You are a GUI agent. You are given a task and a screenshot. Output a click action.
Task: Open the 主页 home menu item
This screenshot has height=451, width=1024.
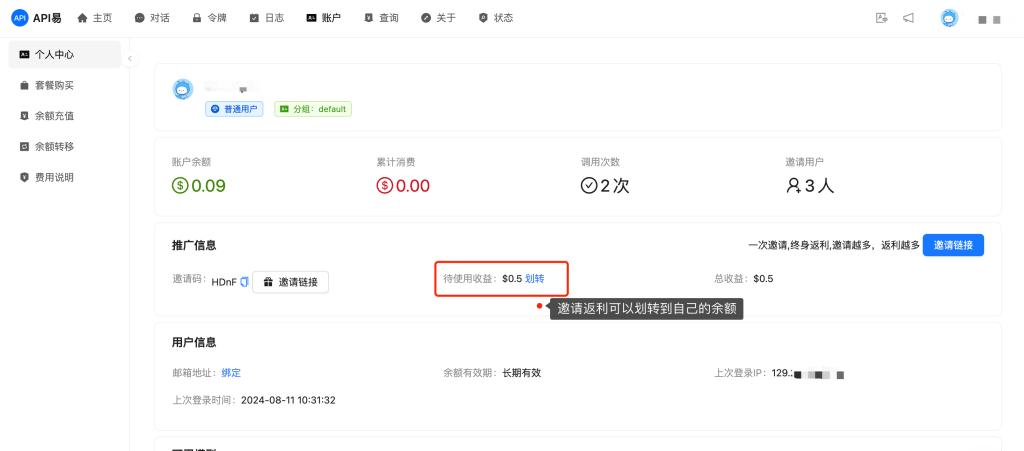[95, 18]
